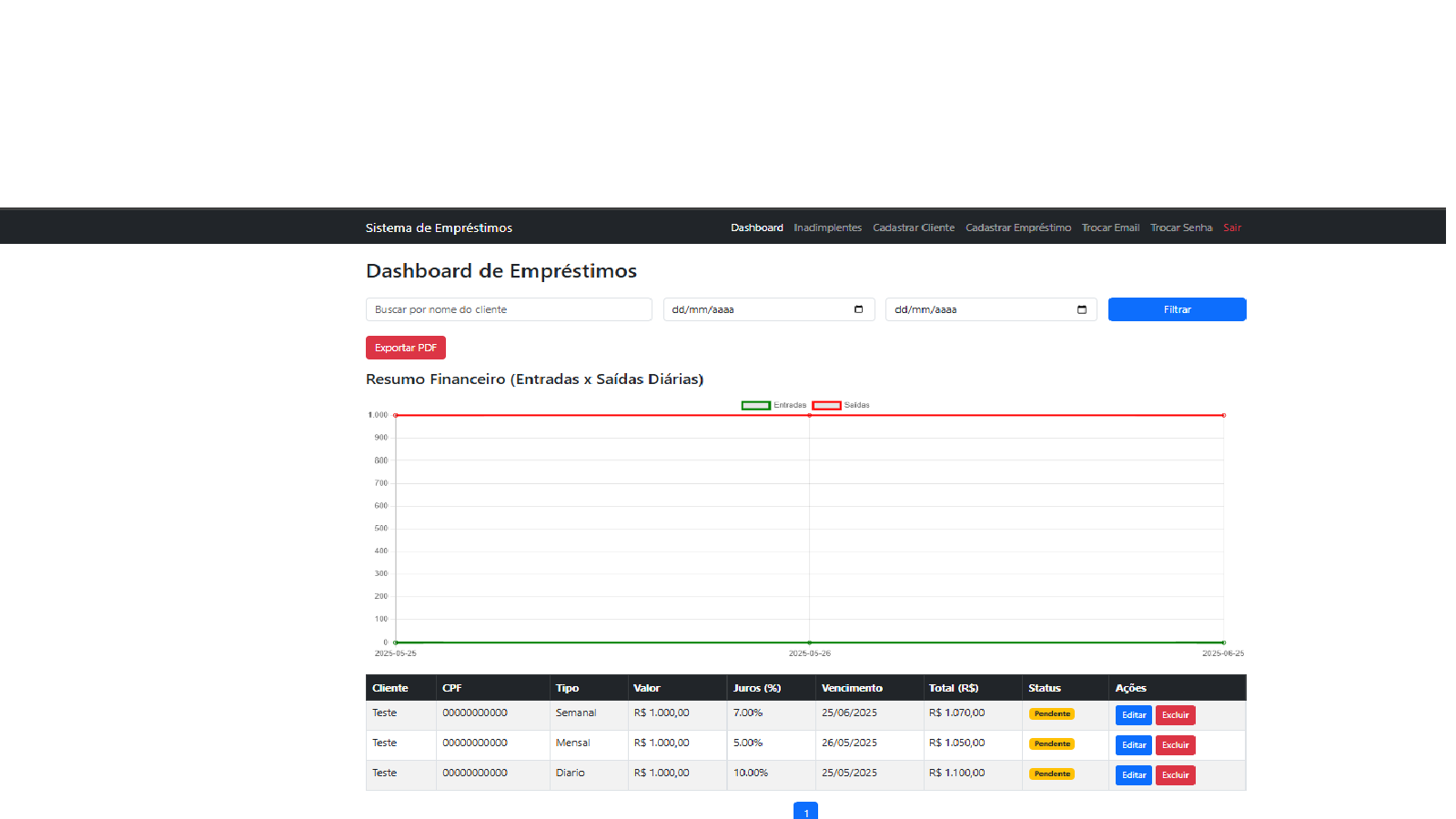The height and width of the screenshot is (819, 1456).
Task: Open Cadastrar Empréstimo from navbar
Action: click(1017, 227)
